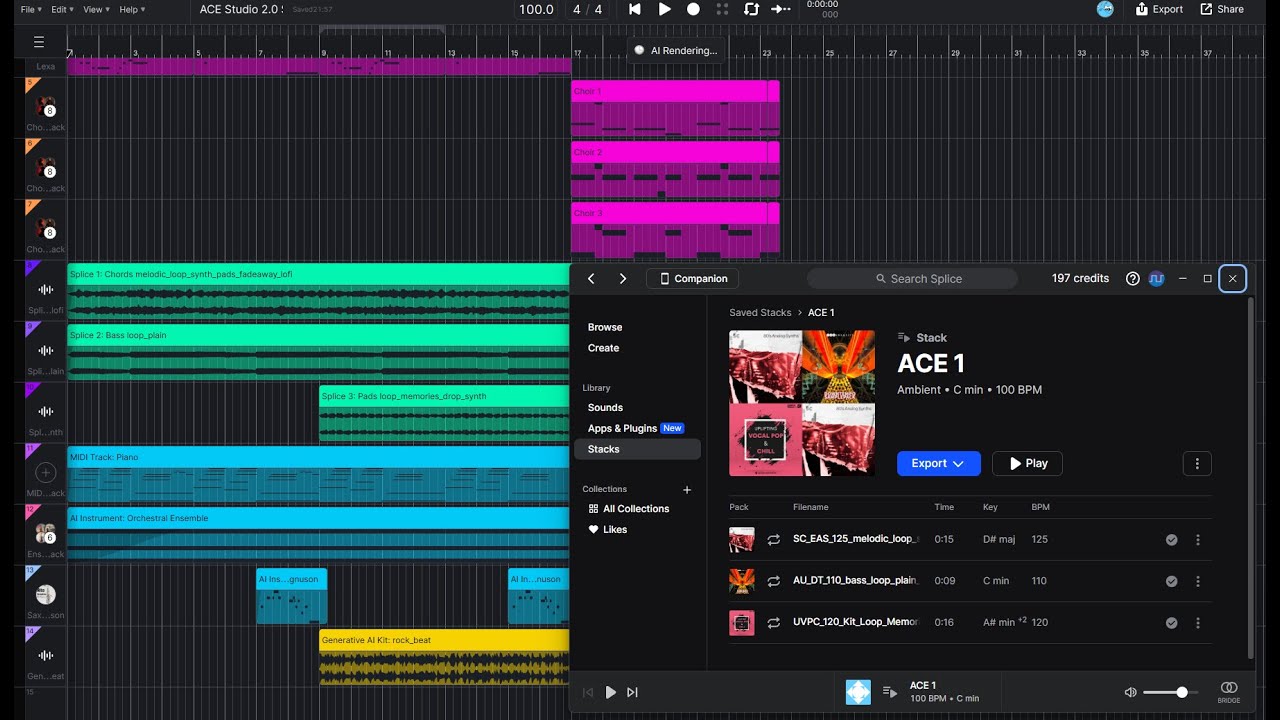Click the ACE 1 stack cover artwork
This screenshot has width=1280, height=720.
point(802,403)
